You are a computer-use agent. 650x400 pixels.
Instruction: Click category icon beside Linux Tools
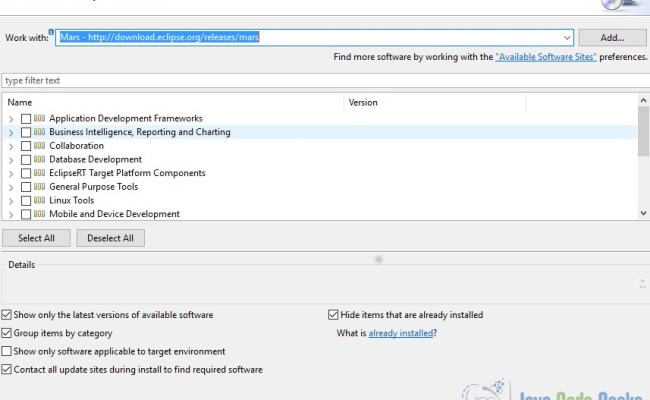click(x=39, y=201)
